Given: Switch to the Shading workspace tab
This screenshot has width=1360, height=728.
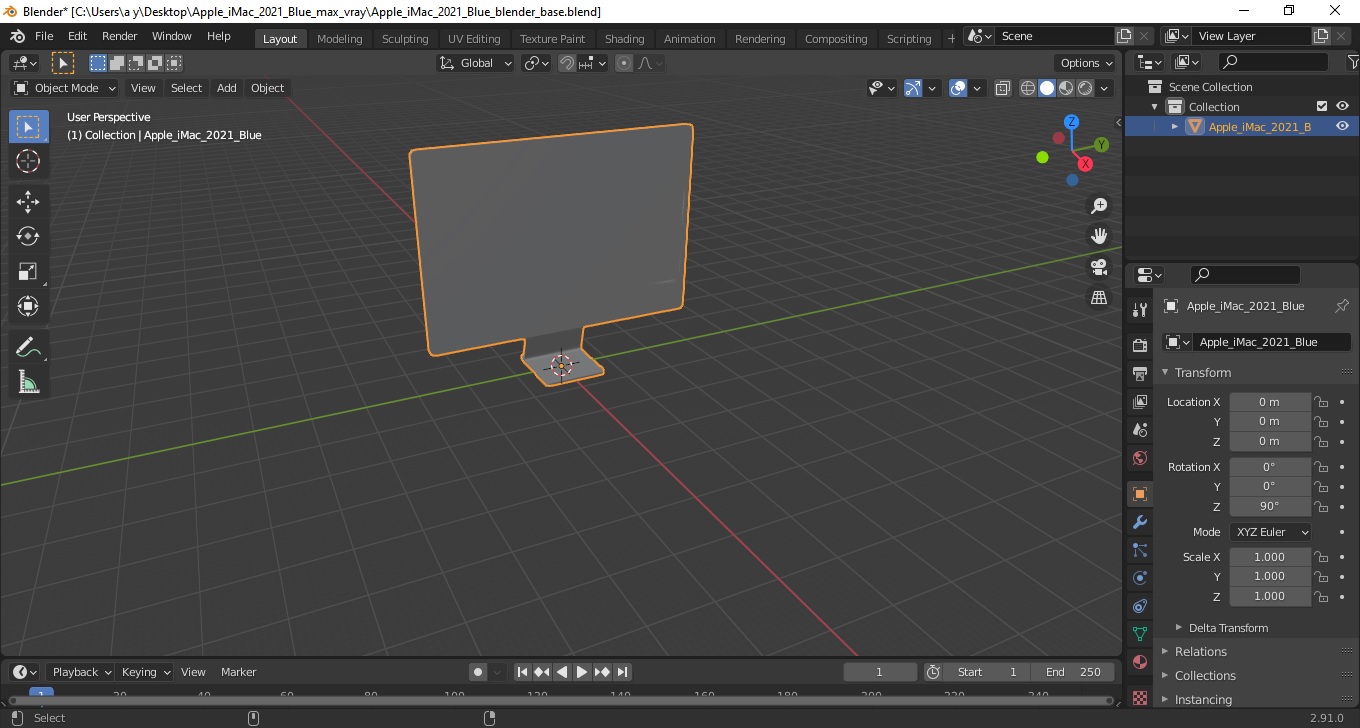Looking at the screenshot, I should (624, 39).
